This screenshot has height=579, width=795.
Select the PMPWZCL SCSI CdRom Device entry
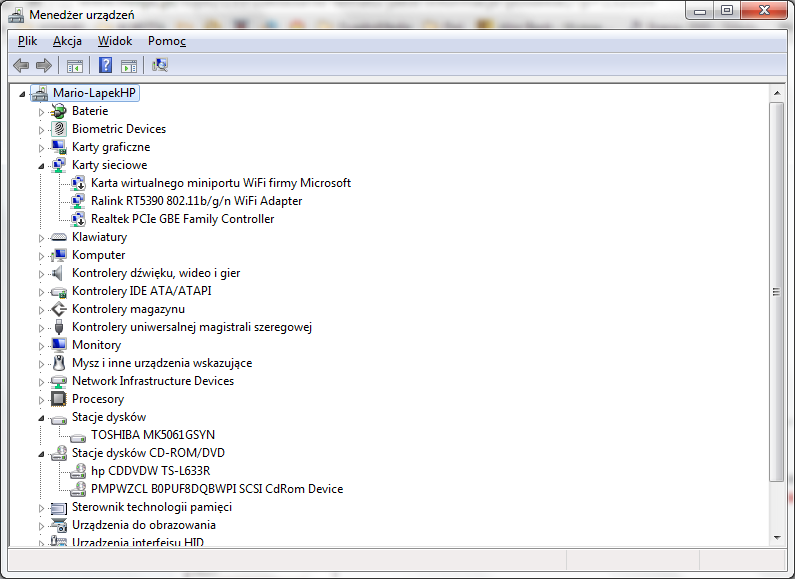click(217, 489)
